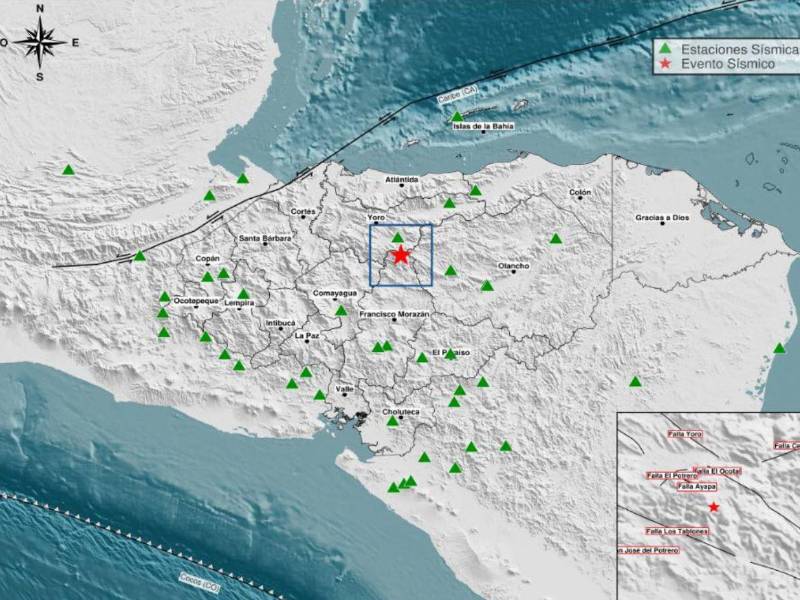Viewport: 800px width, 600px height.
Task: Click the Falla Ayapa label
Action: point(696,486)
